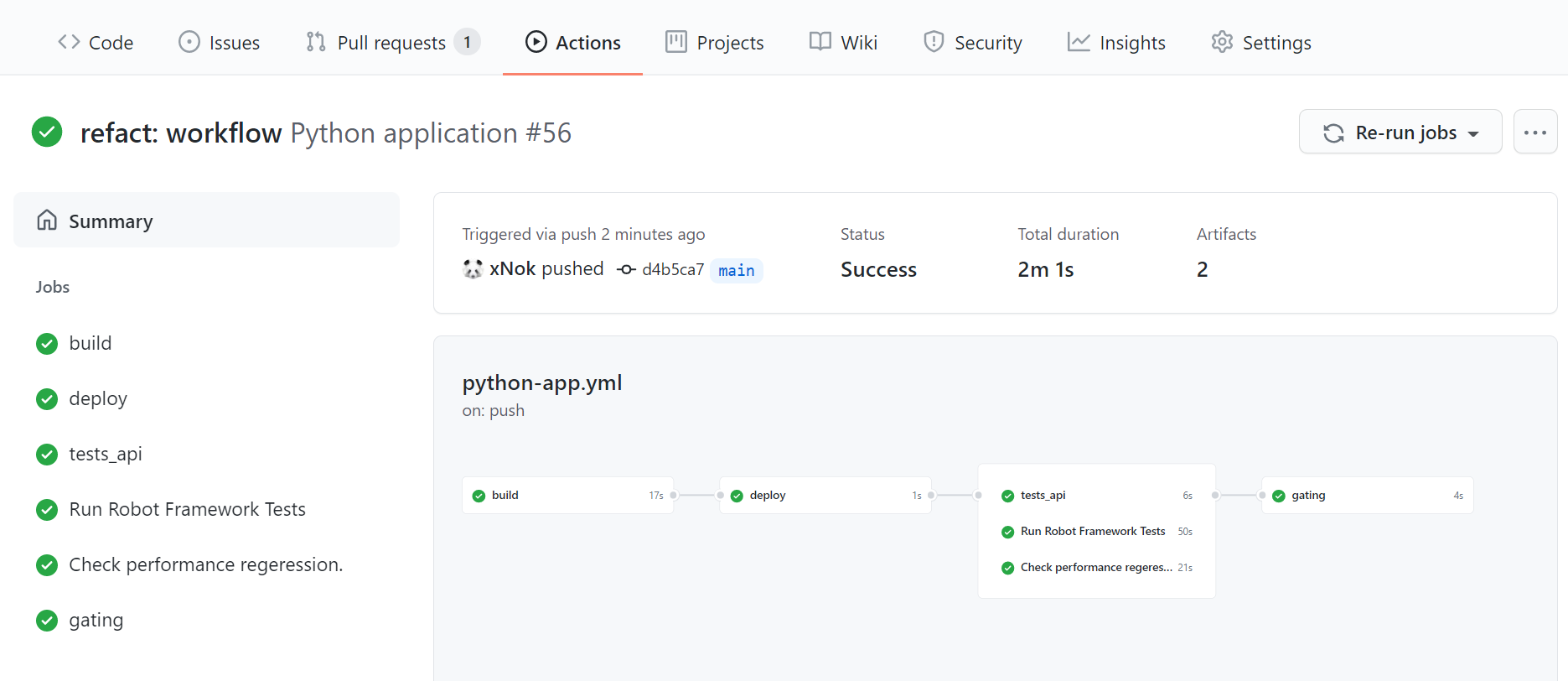
Task: Click the Settings gear icon
Action: 1222,42
